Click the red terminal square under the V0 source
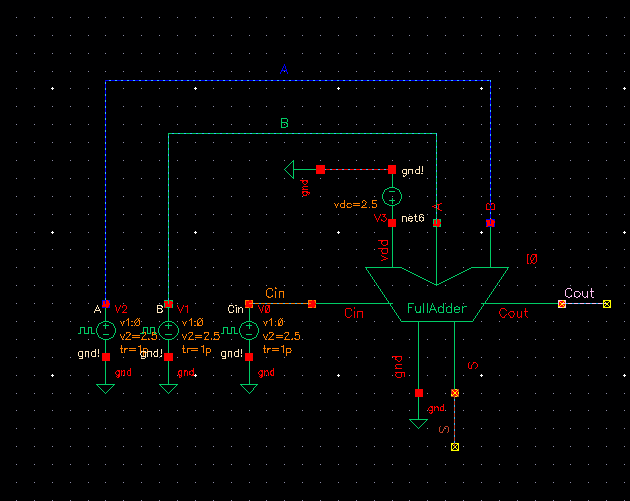Image resolution: width=630 pixels, height=501 pixels. 249,357
